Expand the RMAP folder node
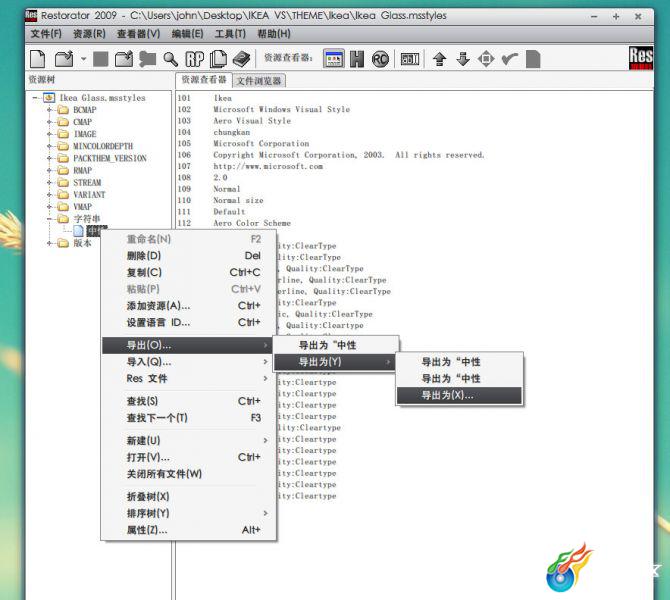 click(x=49, y=170)
